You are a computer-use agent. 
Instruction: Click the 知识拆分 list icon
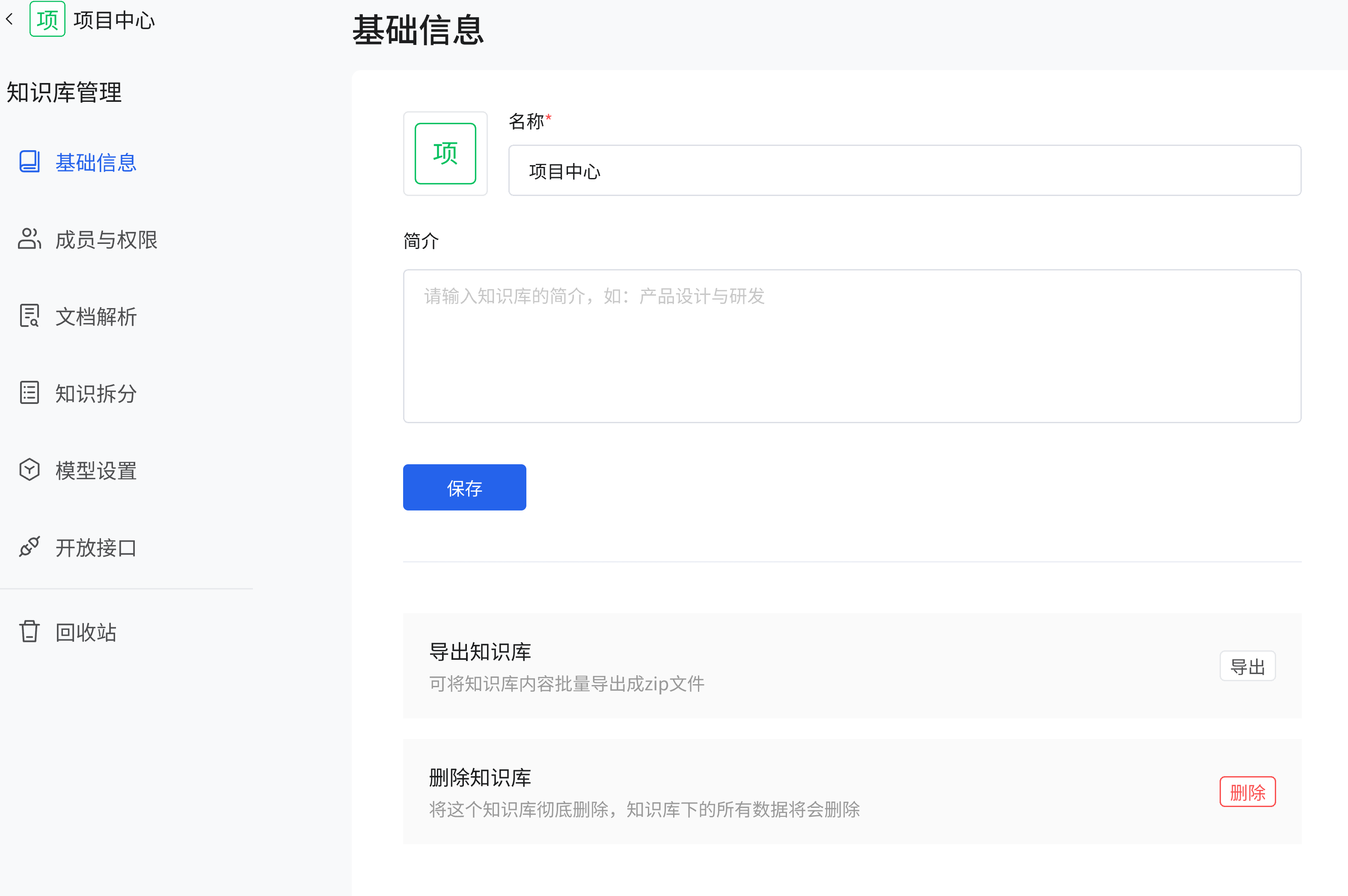click(x=29, y=393)
